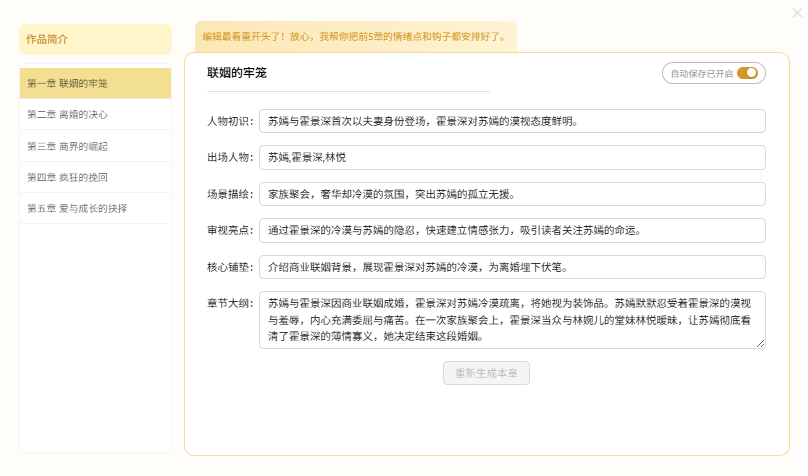Click the 审视亮点 label

pyautogui.click(x=230, y=231)
